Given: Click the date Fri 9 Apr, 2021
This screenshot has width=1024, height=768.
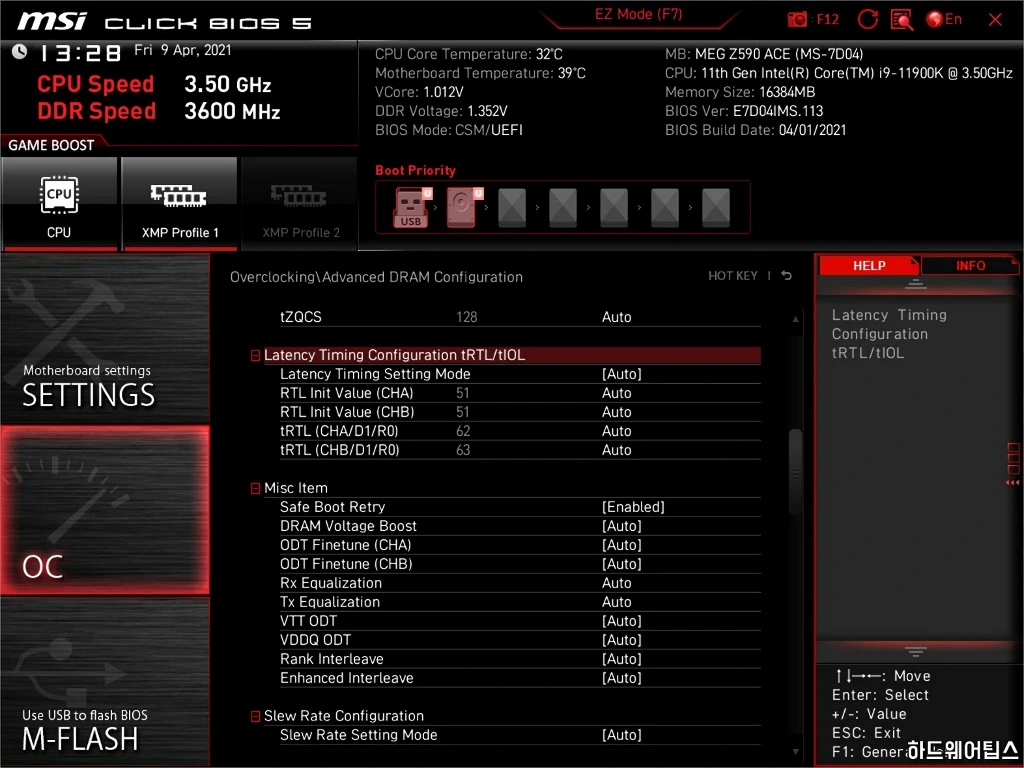Looking at the screenshot, I should click(183, 50).
